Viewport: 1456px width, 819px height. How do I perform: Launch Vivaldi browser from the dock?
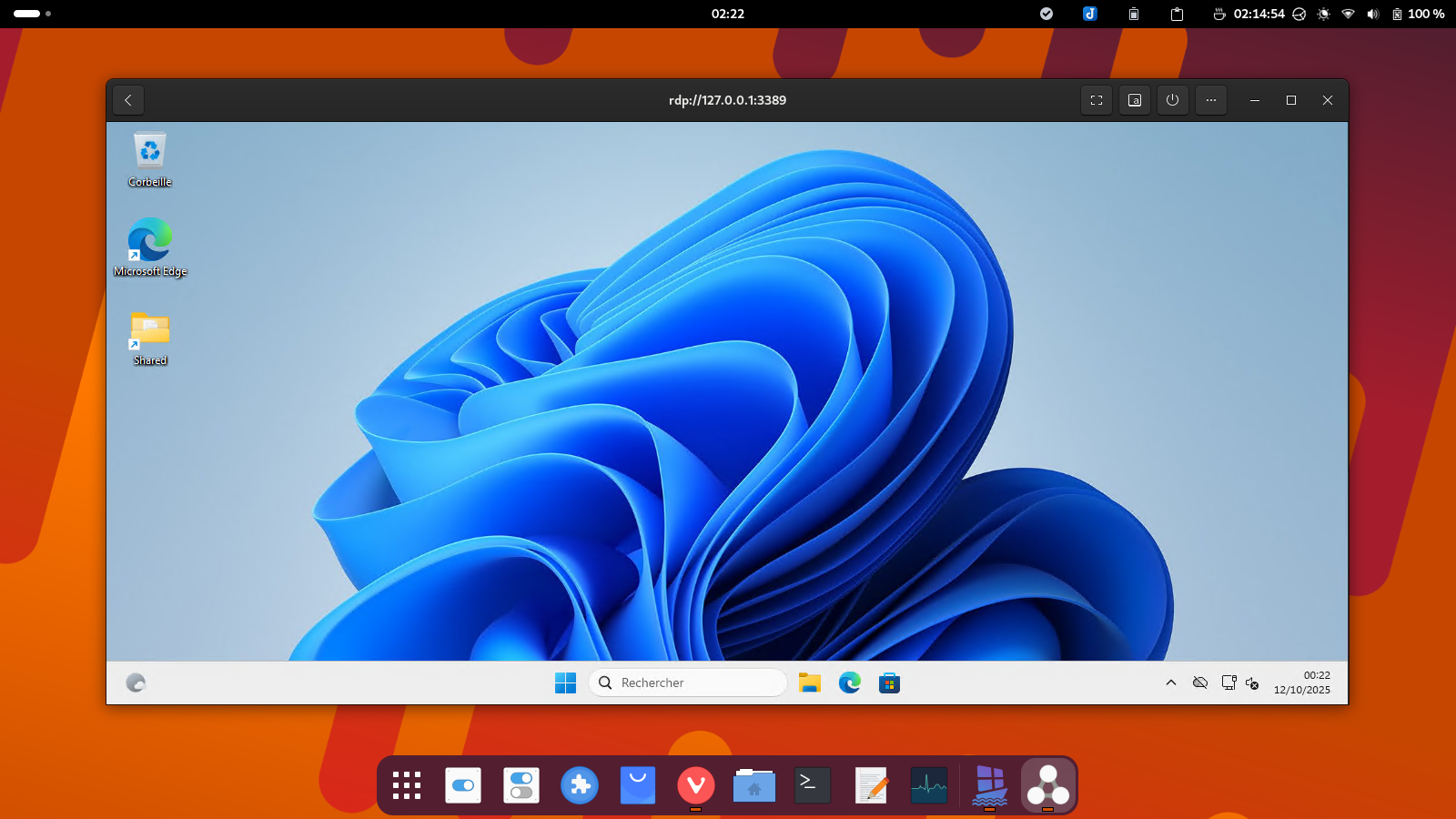[x=695, y=785]
